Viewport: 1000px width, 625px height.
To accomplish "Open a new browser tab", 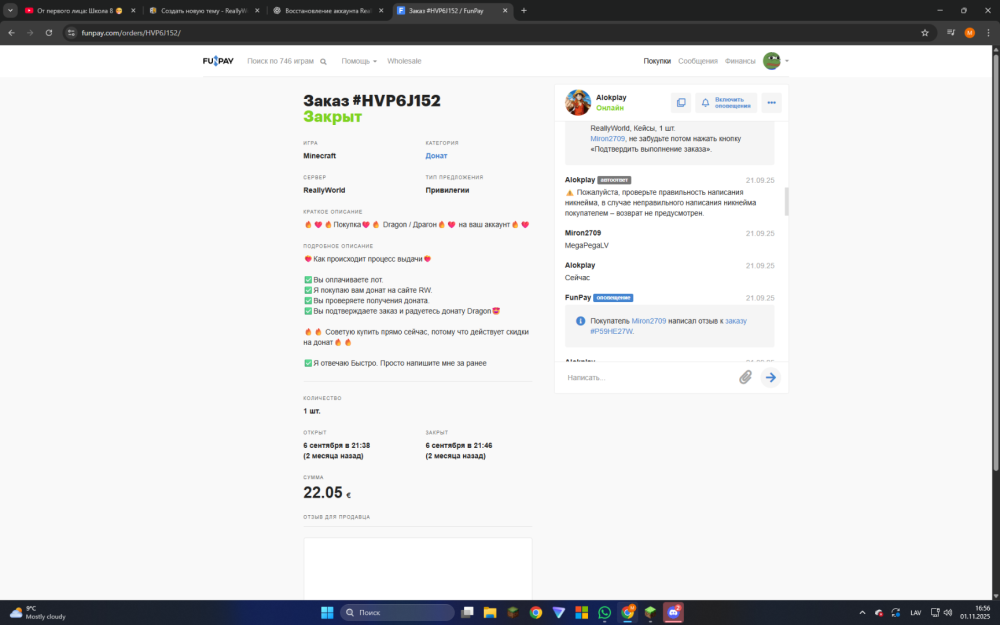I will 524,10.
